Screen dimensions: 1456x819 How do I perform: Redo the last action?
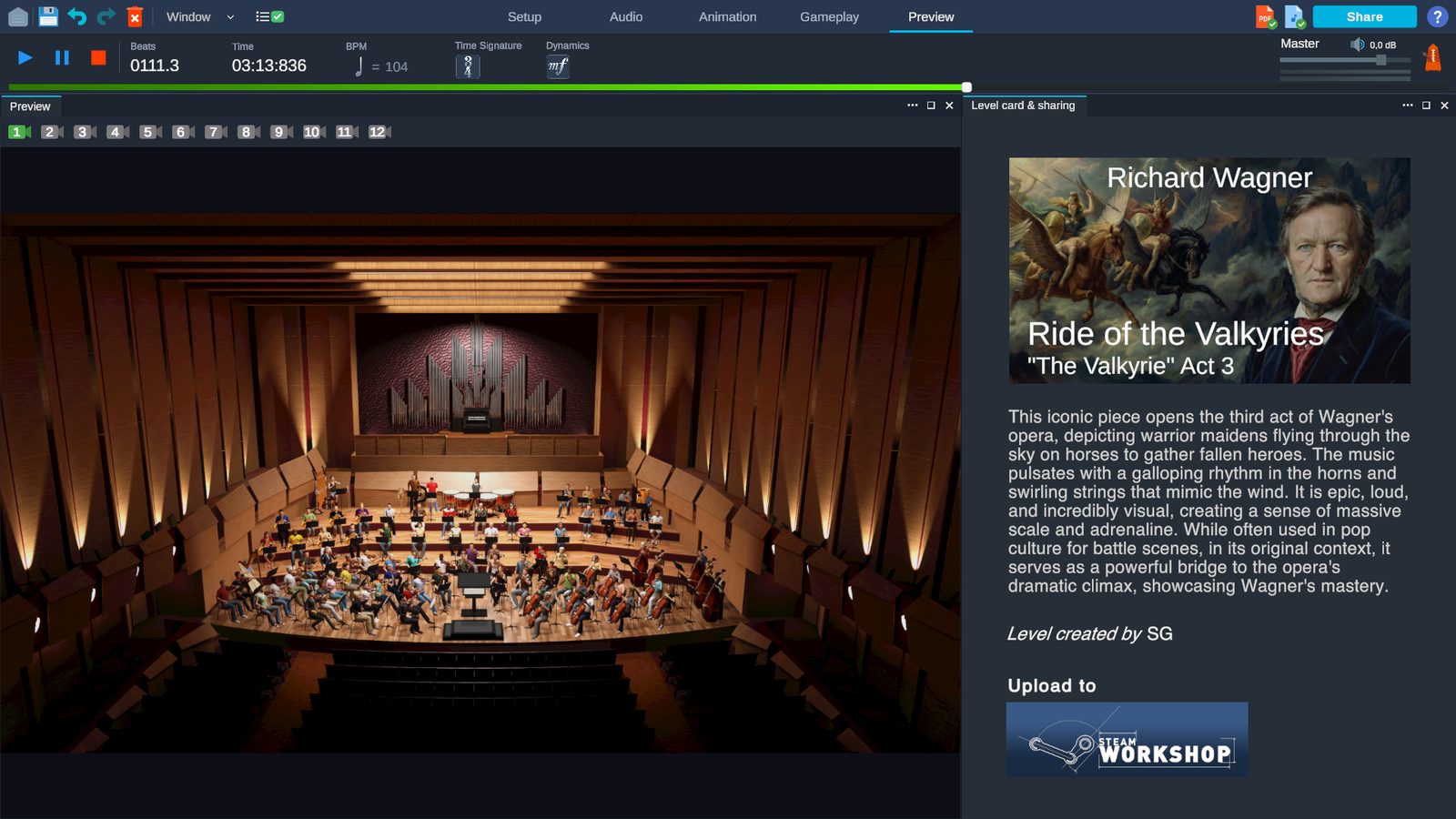(106, 16)
